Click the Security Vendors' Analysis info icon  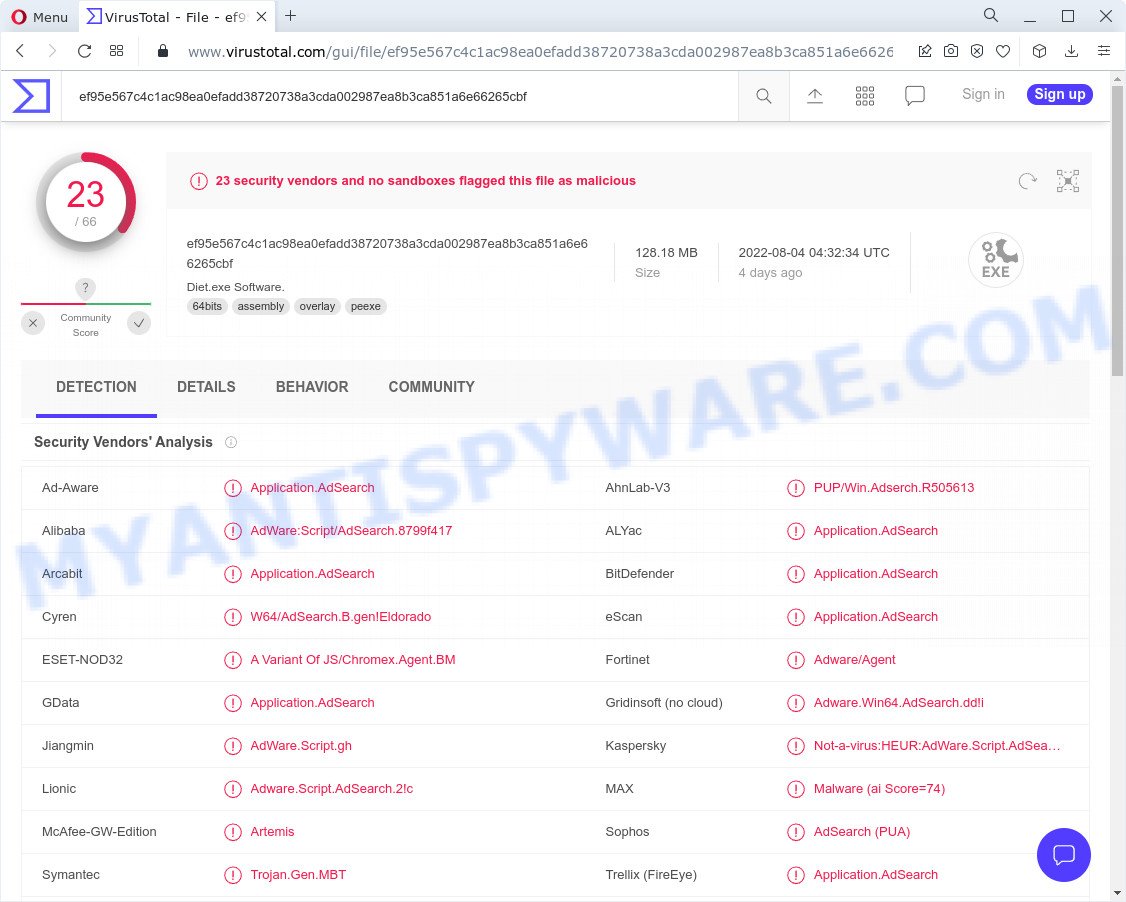[231, 442]
